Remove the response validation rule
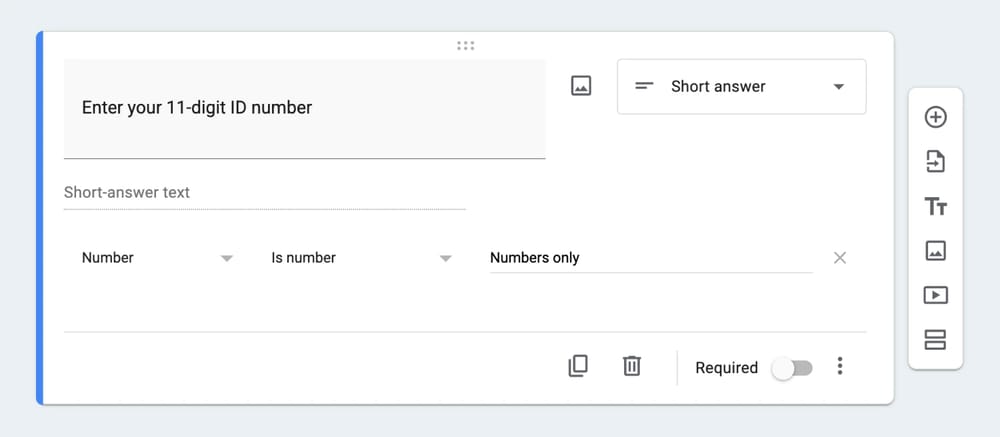1000x437 pixels. tap(840, 258)
